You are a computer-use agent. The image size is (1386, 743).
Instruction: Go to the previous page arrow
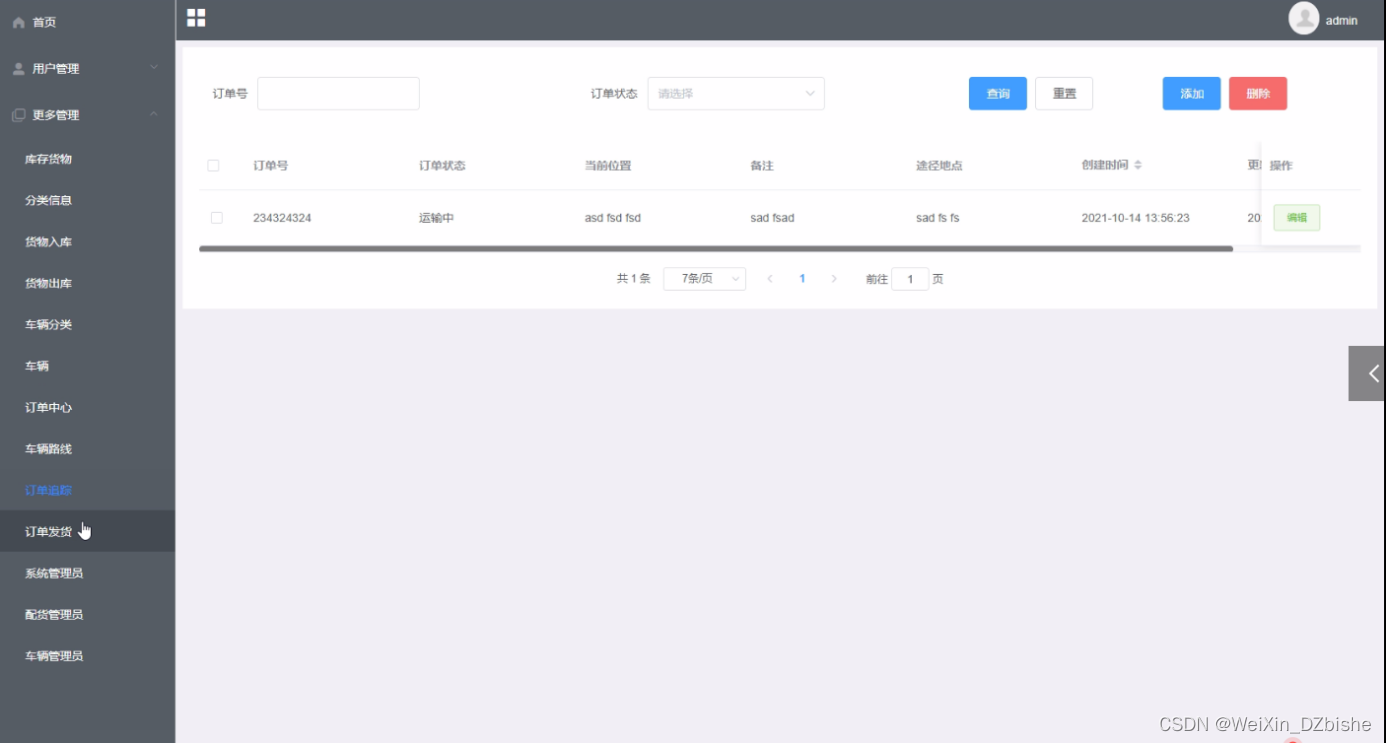click(770, 279)
